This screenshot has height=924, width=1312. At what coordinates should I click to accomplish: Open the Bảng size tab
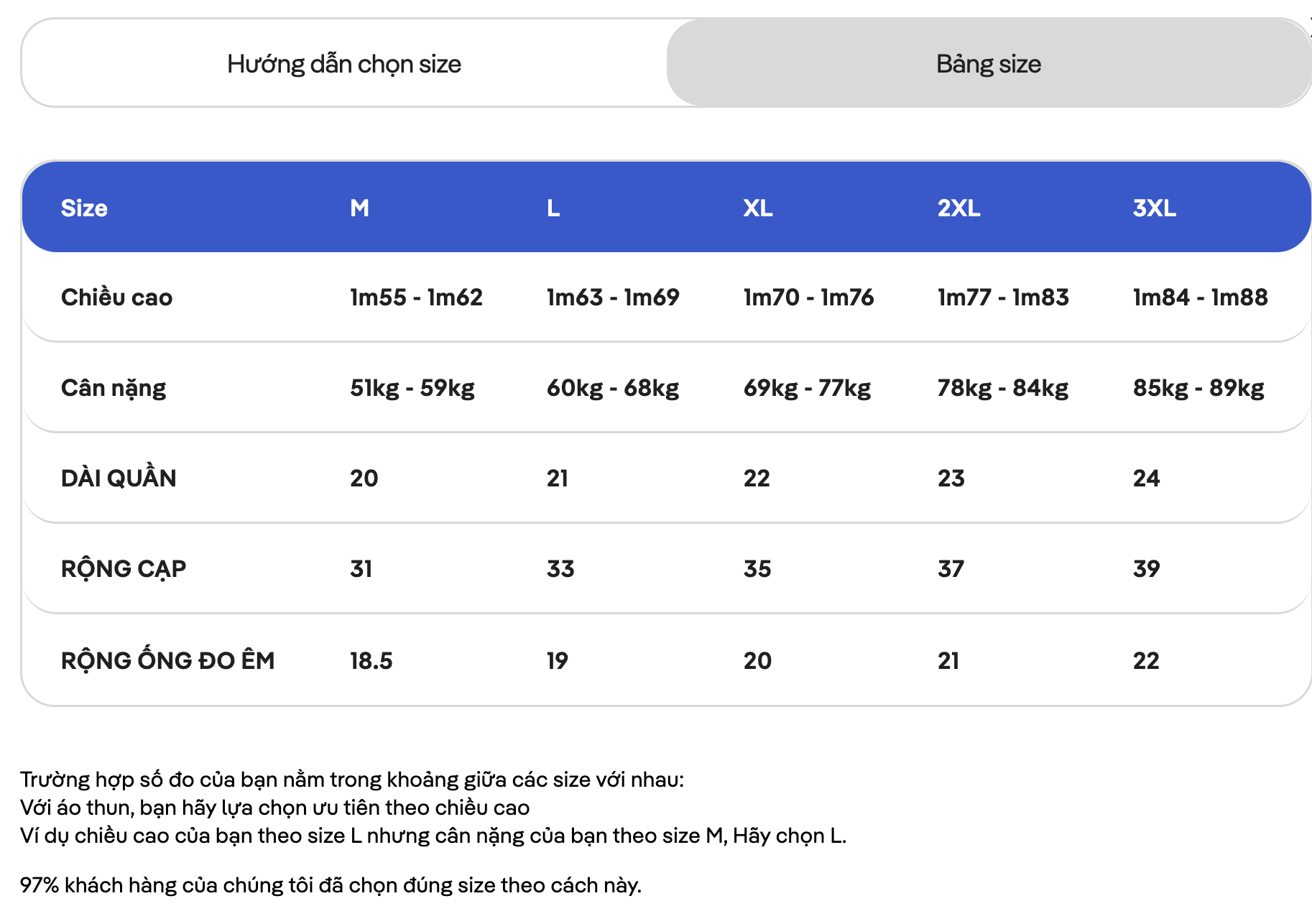(989, 63)
